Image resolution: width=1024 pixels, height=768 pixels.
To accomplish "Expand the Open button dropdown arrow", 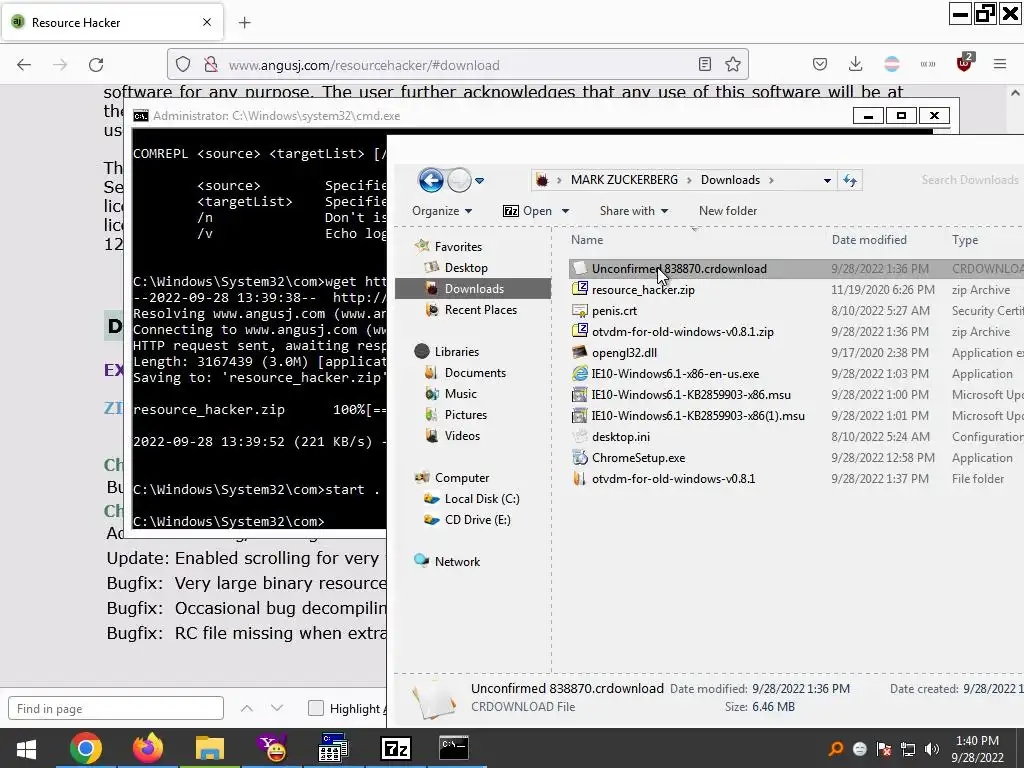I will (x=566, y=211).
